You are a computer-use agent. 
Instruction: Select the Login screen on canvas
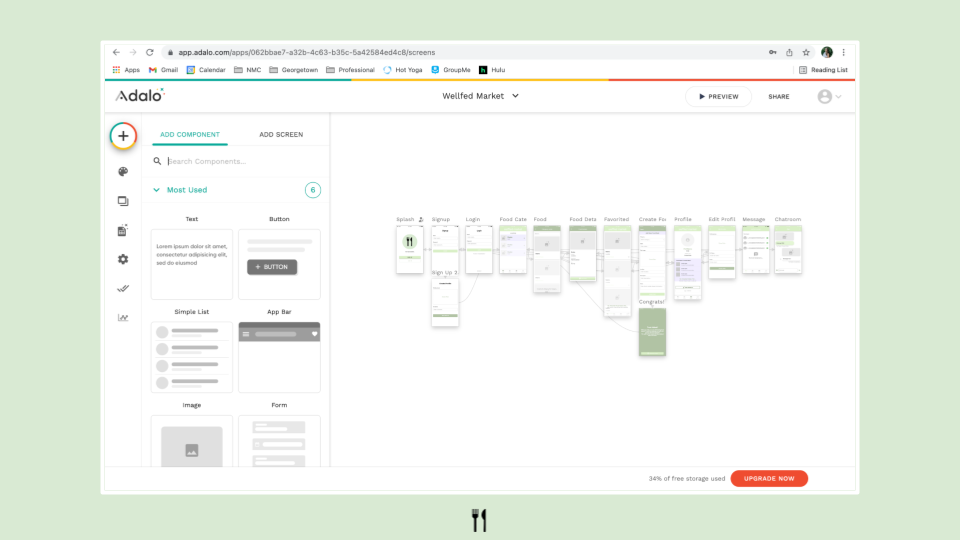tap(479, 249)
